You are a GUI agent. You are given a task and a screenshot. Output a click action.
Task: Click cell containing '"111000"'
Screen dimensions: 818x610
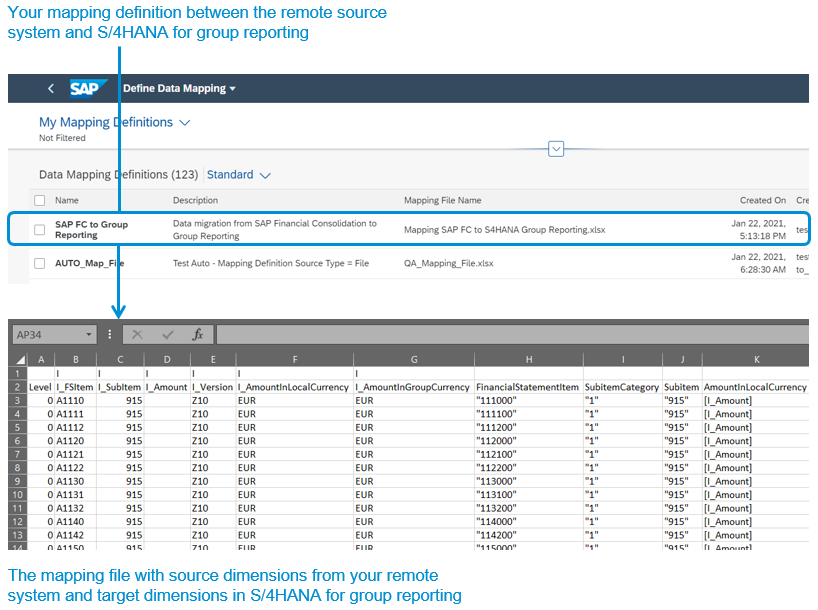[528, 401]
